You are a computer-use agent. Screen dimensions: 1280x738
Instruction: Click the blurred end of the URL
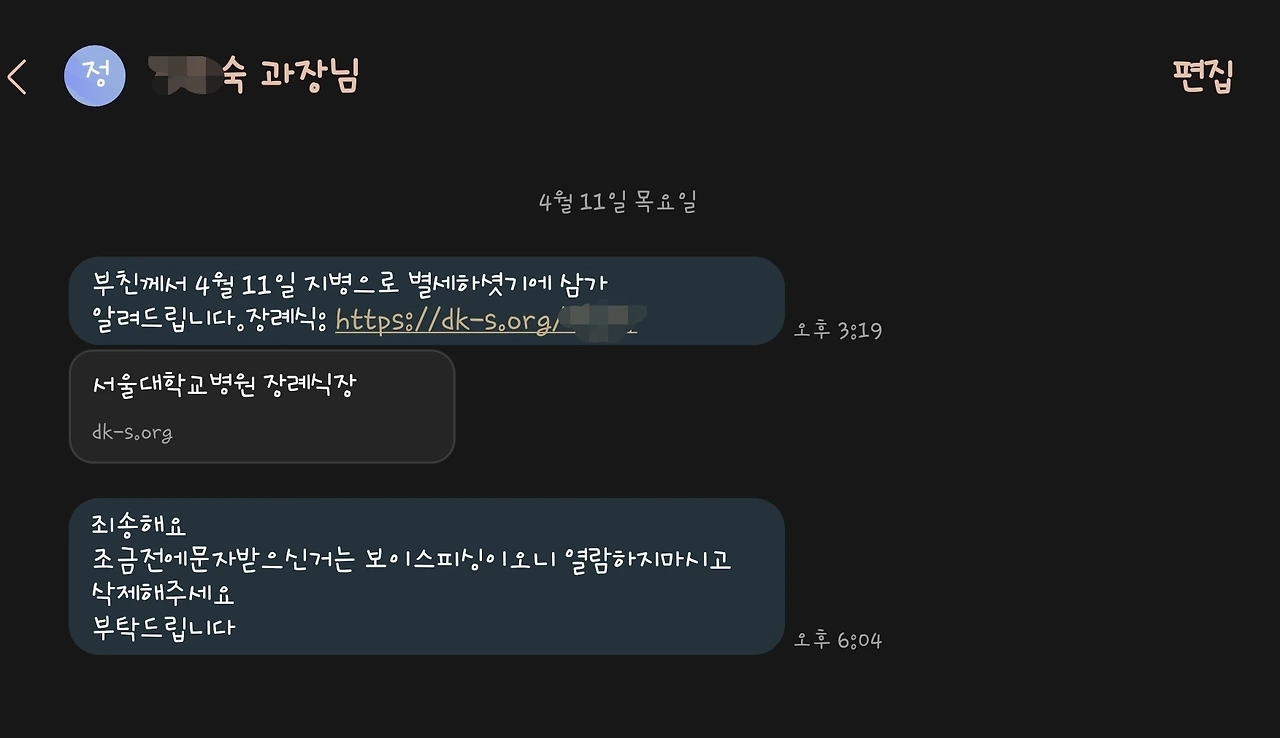(x=598, y=318)
